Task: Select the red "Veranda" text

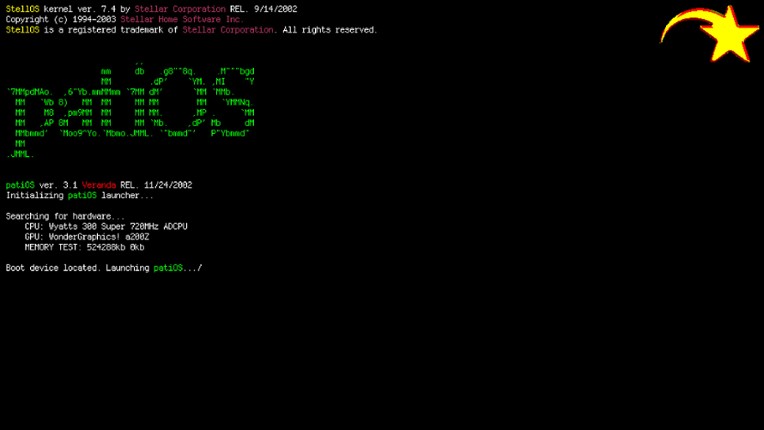Action: 99,185
